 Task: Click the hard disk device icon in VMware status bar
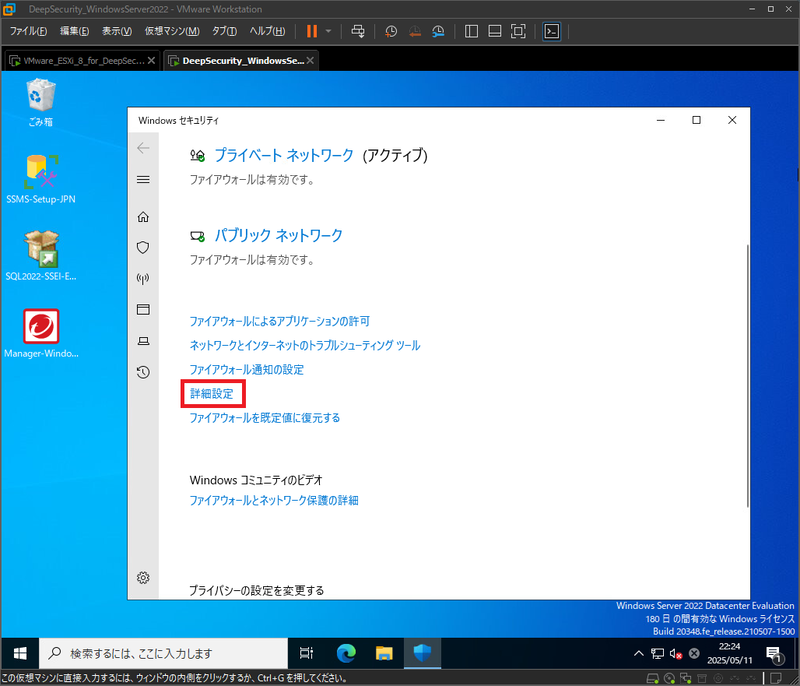pyautogui.click(x=653, y=678)
